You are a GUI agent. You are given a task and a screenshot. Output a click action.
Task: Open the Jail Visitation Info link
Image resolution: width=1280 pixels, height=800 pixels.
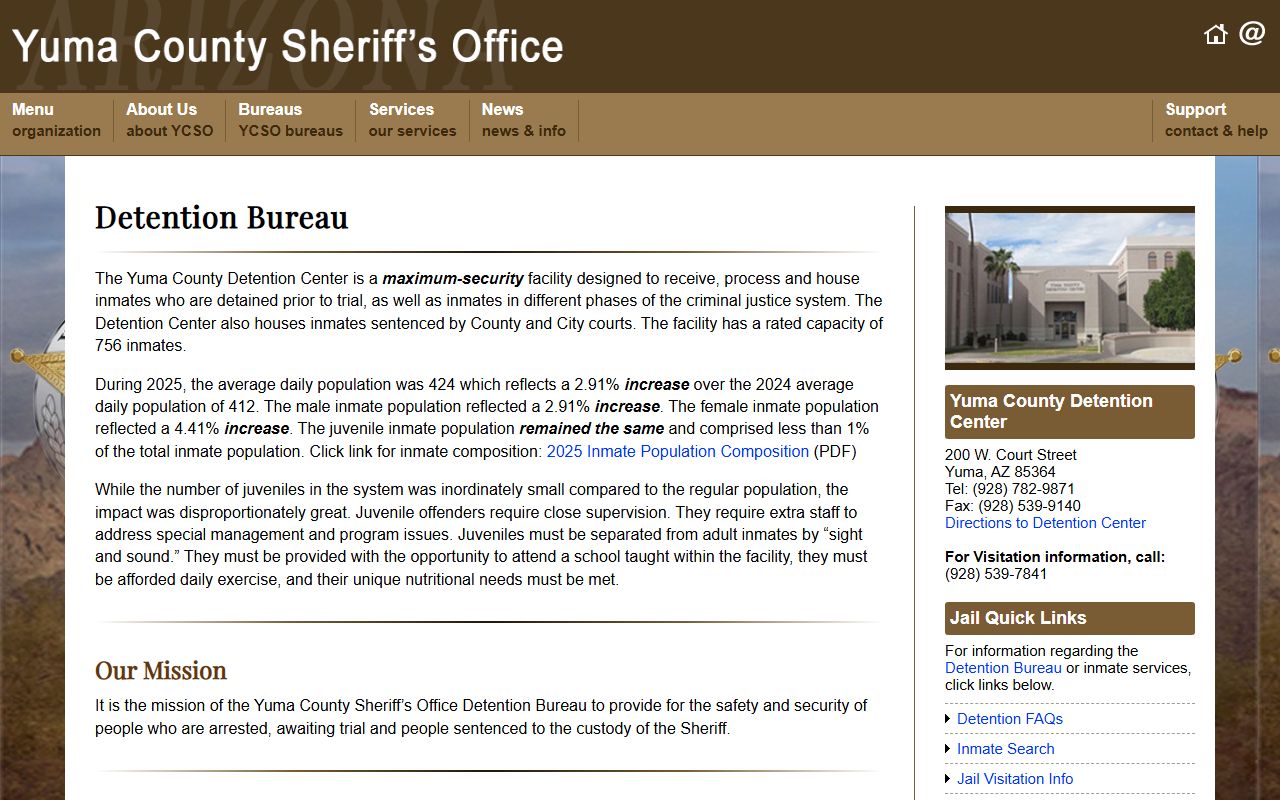point(1014,779)
